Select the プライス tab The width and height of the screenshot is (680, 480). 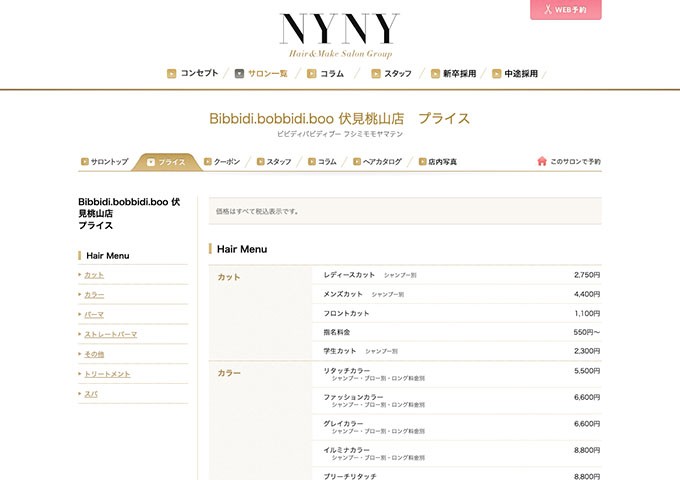point(166,161)
